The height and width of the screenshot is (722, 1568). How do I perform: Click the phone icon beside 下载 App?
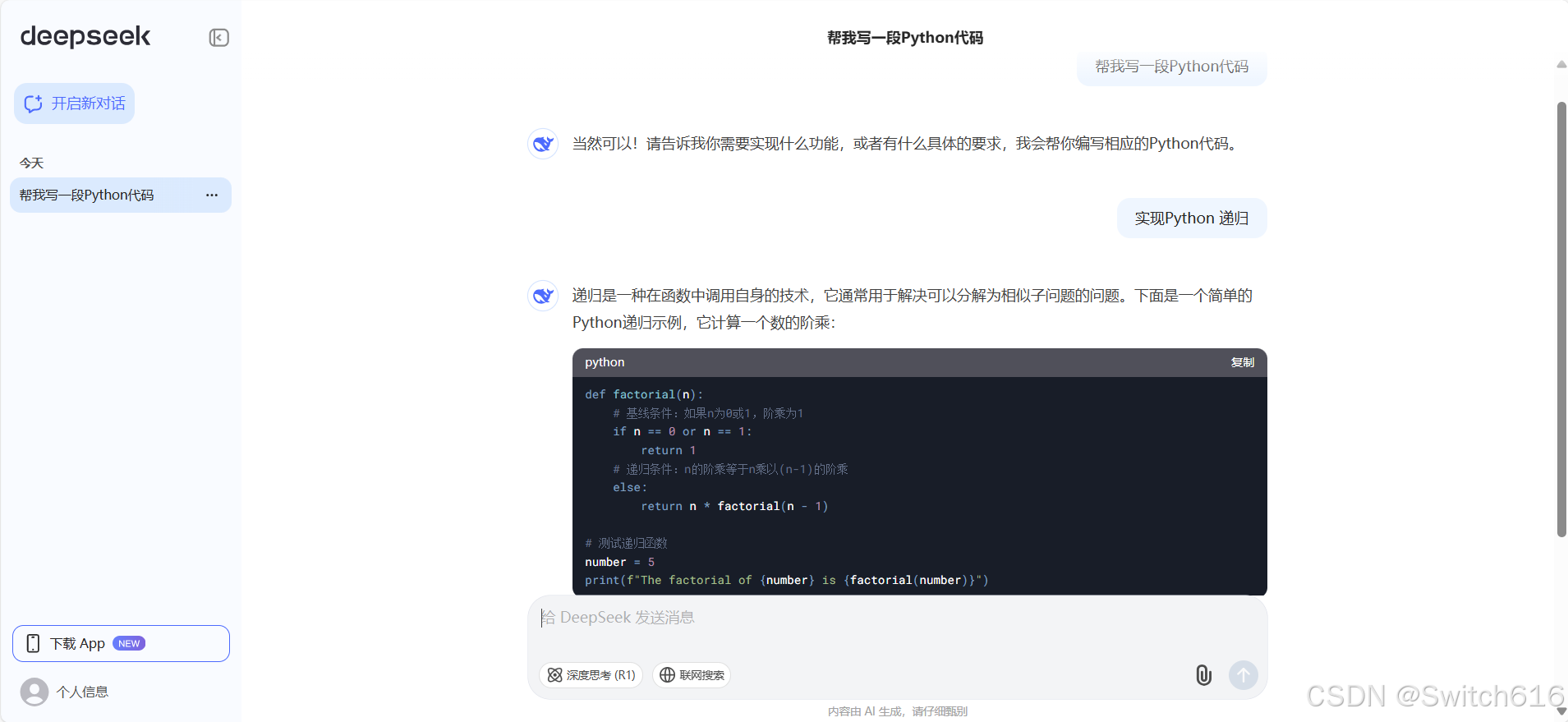33,643
